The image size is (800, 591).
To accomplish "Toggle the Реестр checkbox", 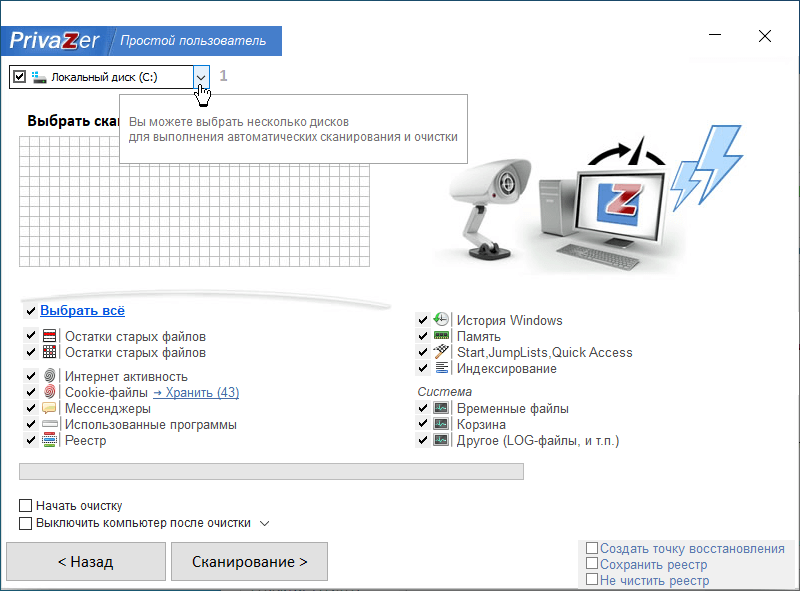I will [31, 440].
